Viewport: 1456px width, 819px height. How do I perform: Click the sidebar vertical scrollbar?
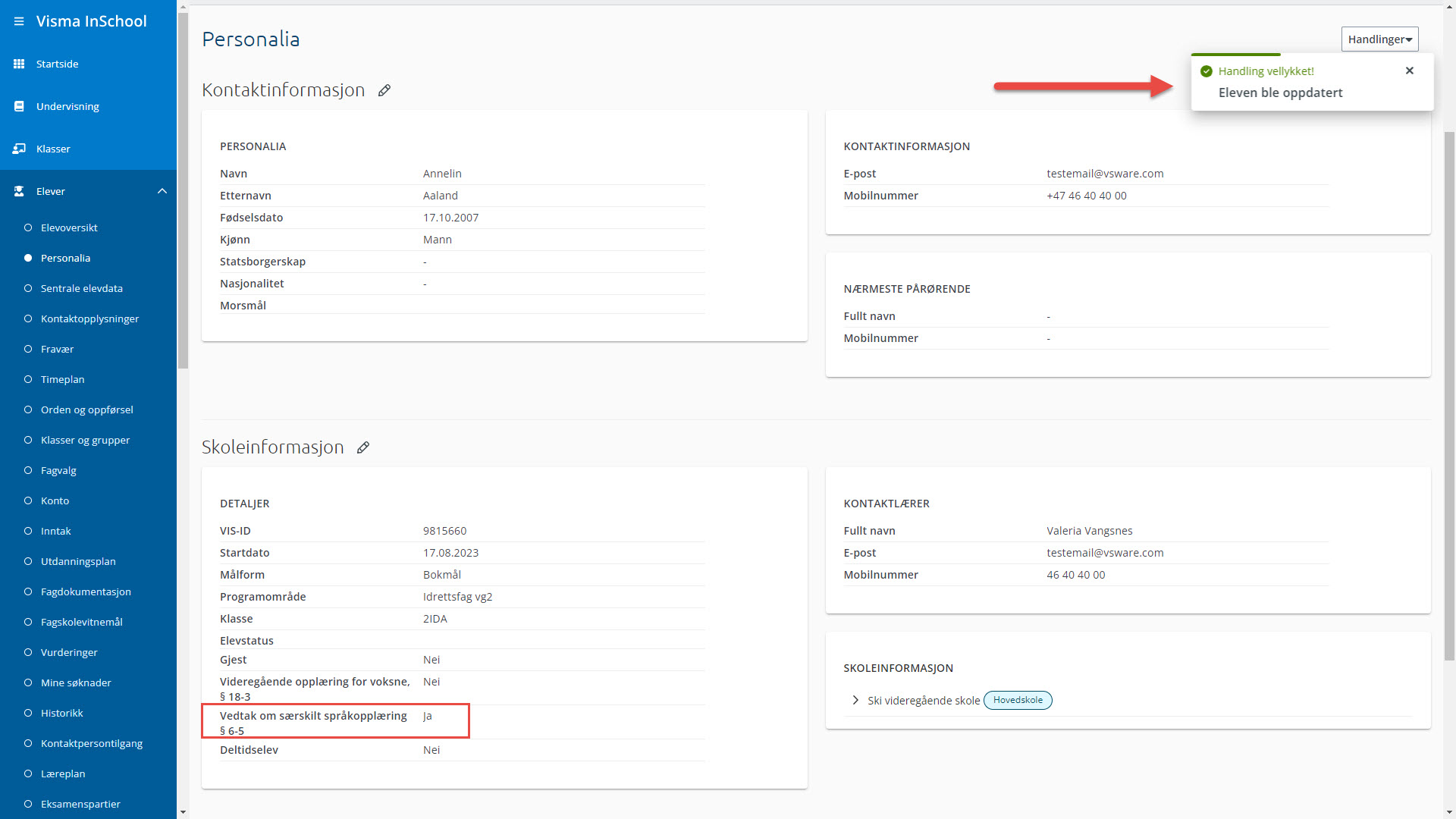point(183,190)
